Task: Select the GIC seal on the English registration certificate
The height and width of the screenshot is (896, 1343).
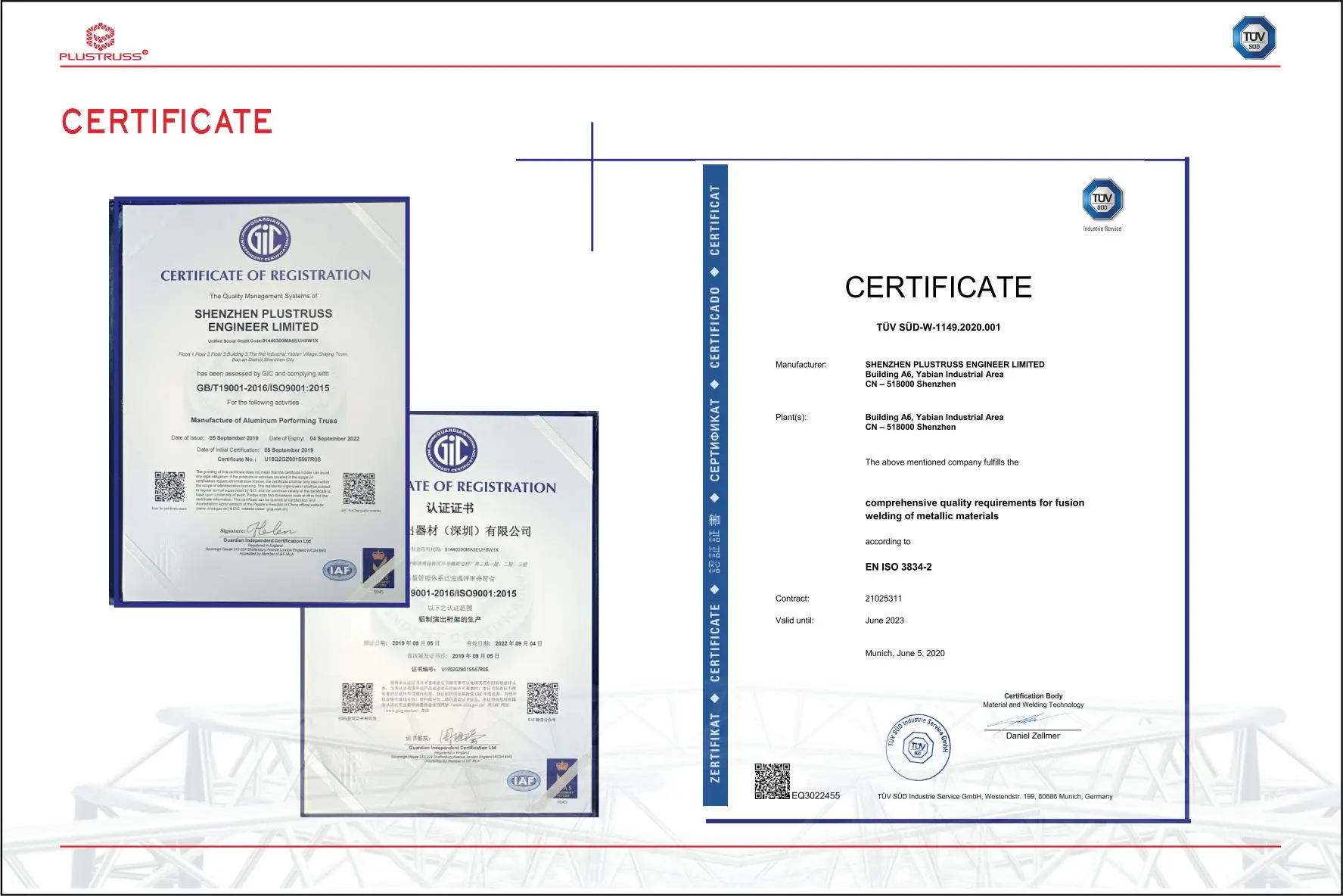Action: [265, 239]
